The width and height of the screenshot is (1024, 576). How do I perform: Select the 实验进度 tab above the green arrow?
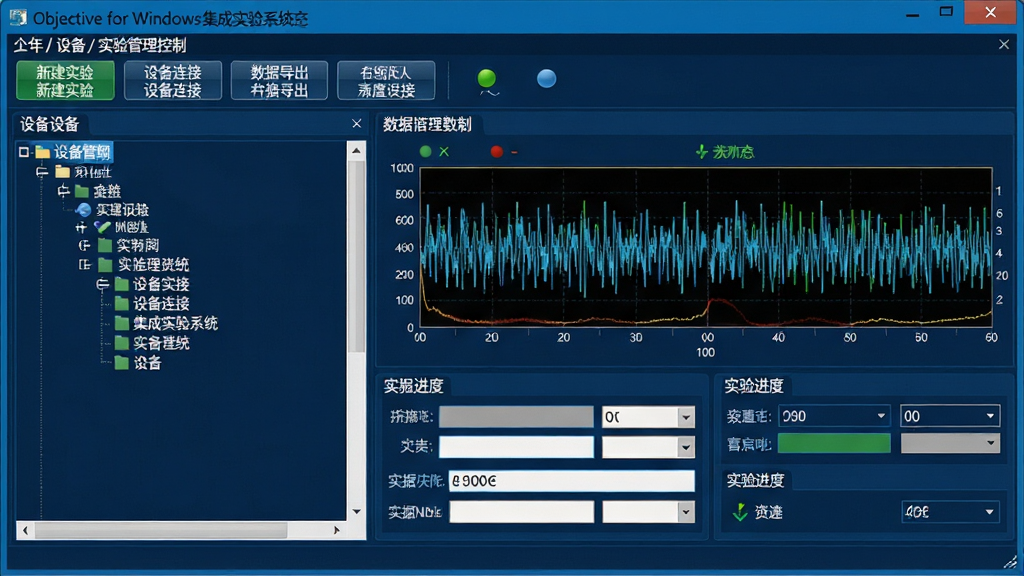756,481
